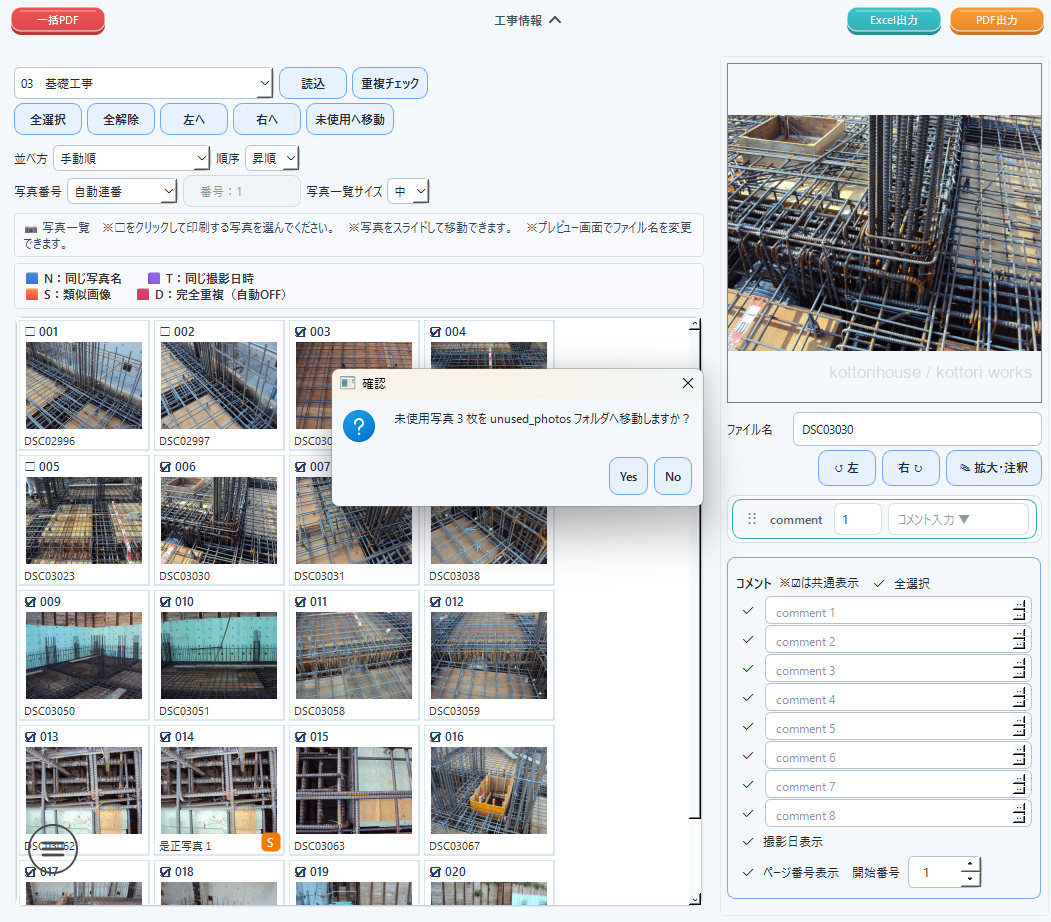This screenshot has width=1051, height=922.
Task: Open the 写真一覧サイズ 中 dropdown
Action: coord(408,192)
